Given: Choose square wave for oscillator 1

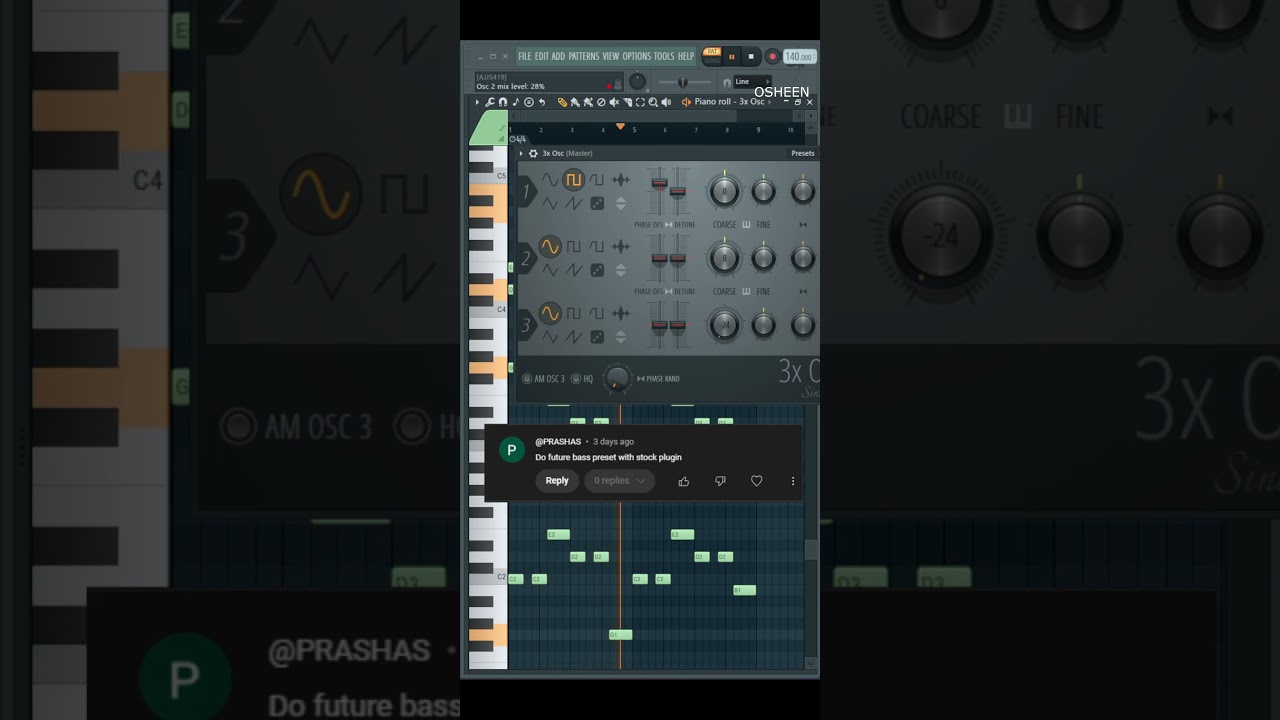Looking at the screenshot, I should click(x=573, y=180).
